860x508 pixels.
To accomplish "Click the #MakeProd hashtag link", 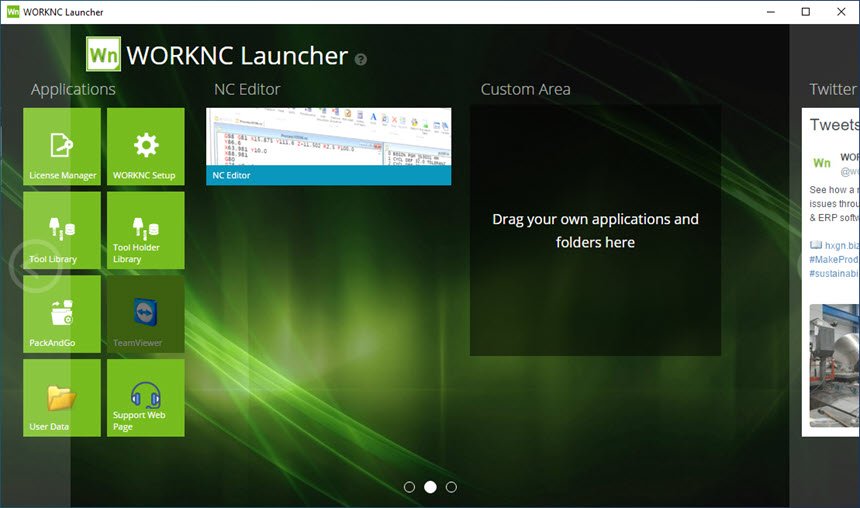I will (x=834, y=259).
